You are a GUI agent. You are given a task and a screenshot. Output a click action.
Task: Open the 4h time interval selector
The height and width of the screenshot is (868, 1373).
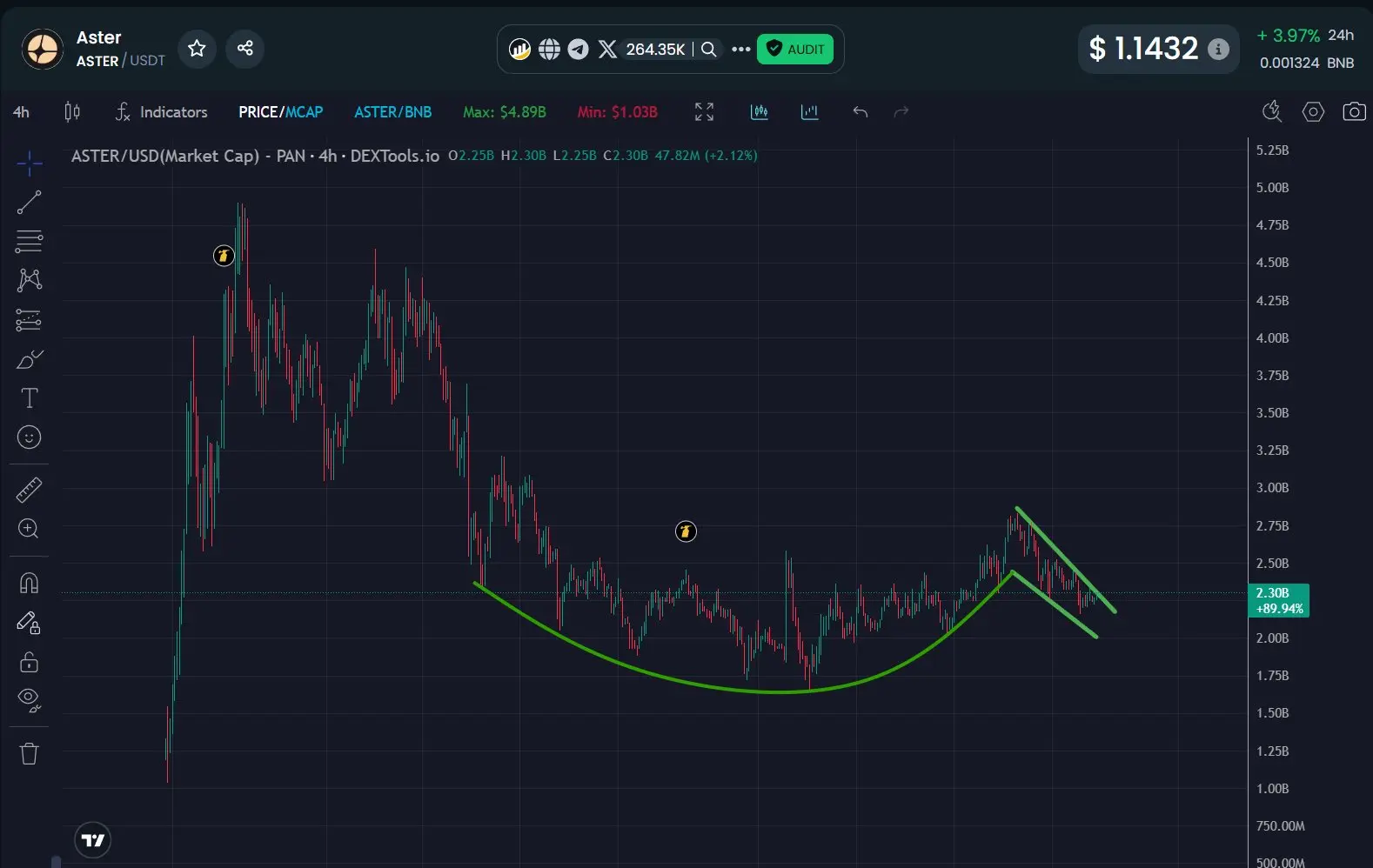tap(21, 112)
